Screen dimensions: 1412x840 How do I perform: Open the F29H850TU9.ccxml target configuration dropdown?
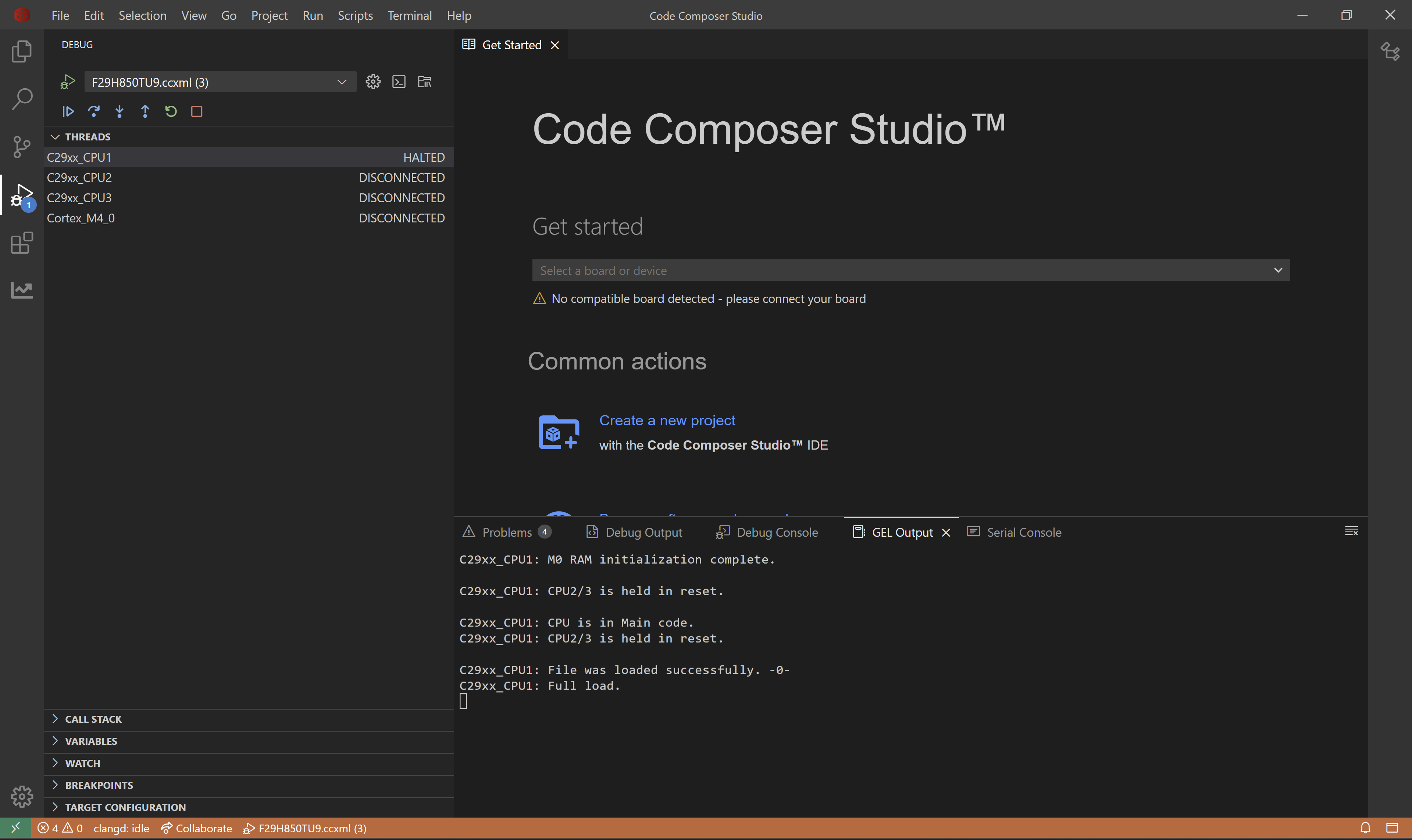tap(342, 82)
